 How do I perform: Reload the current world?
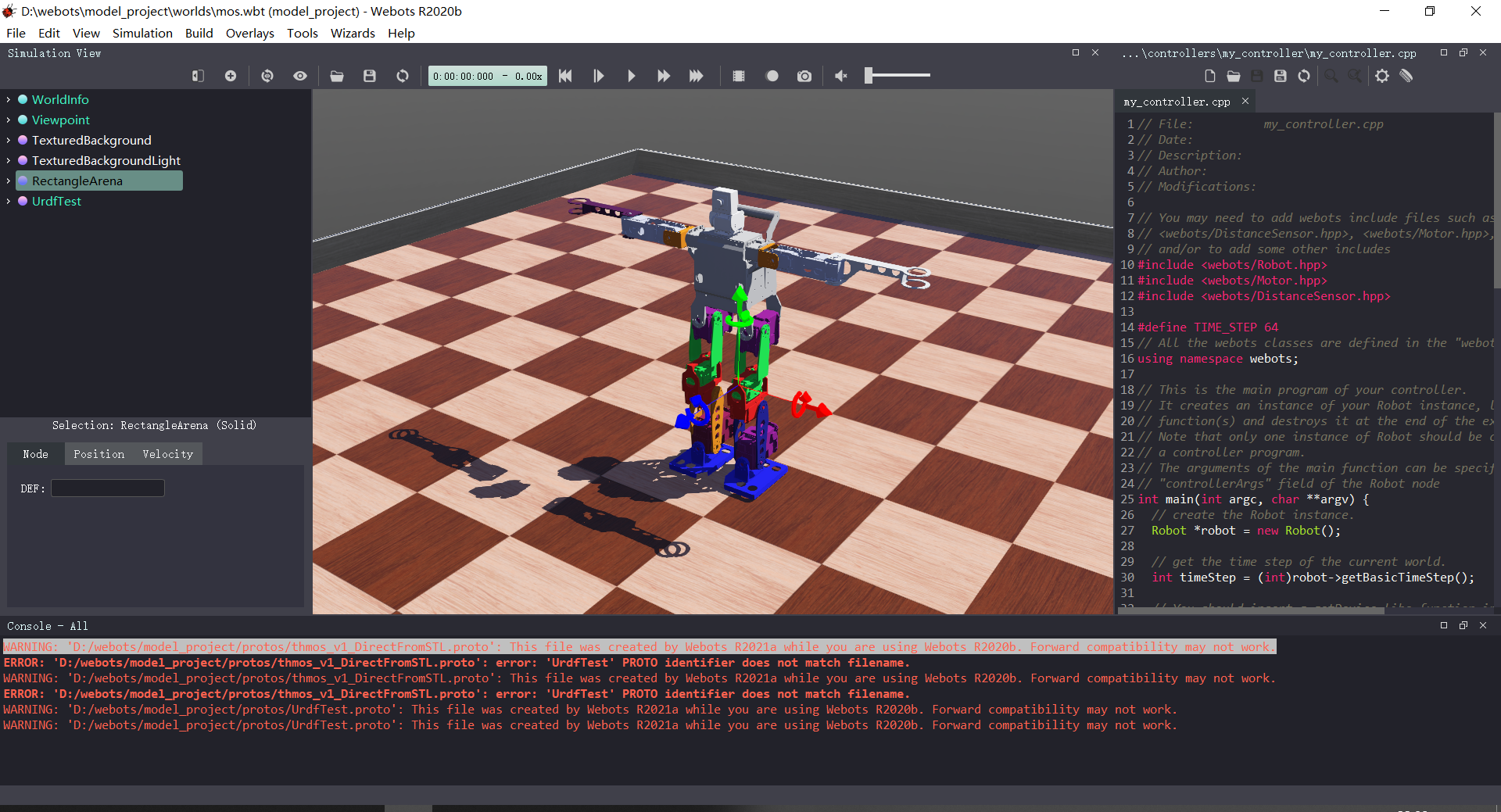[402, 76]
